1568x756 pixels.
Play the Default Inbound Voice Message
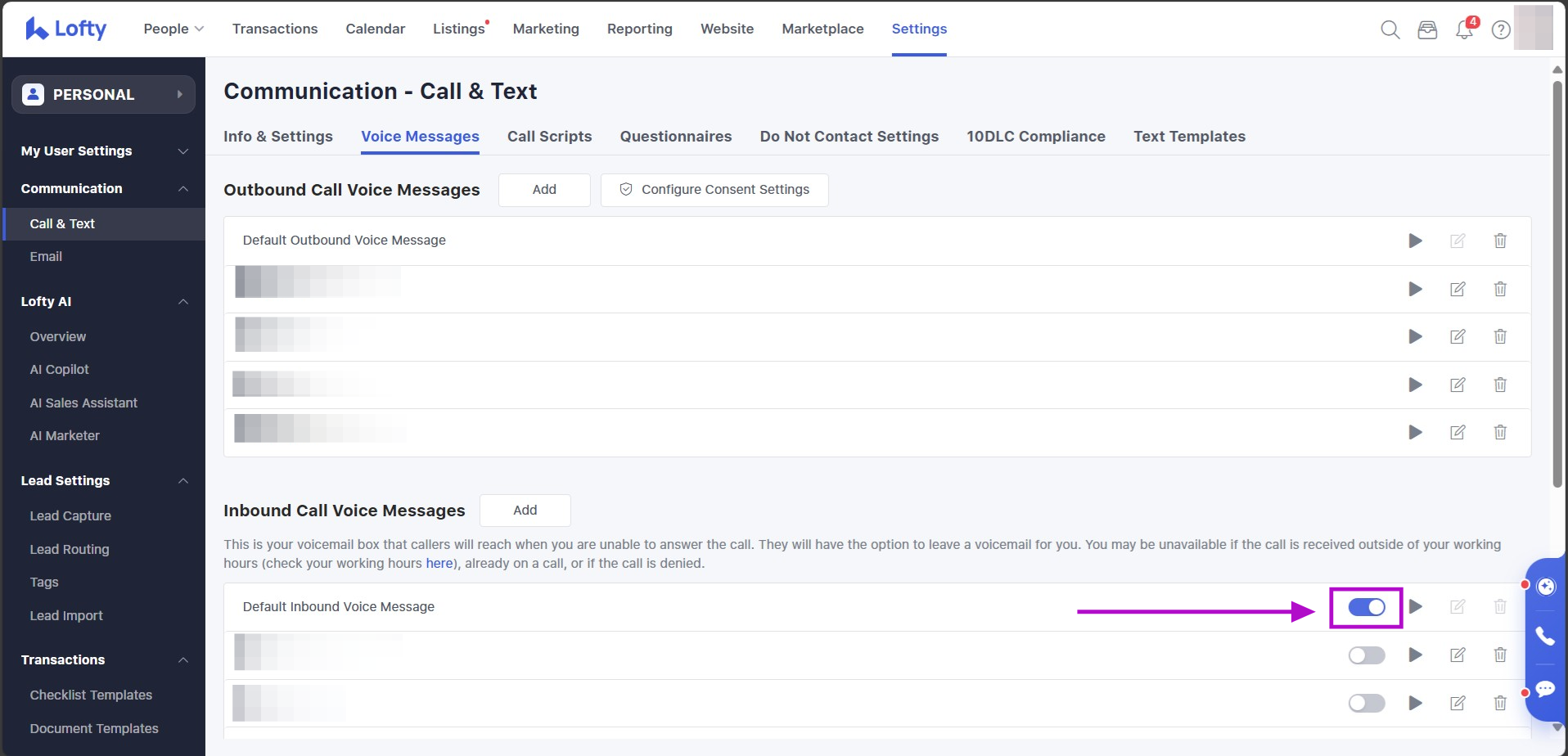point(1416,606)
